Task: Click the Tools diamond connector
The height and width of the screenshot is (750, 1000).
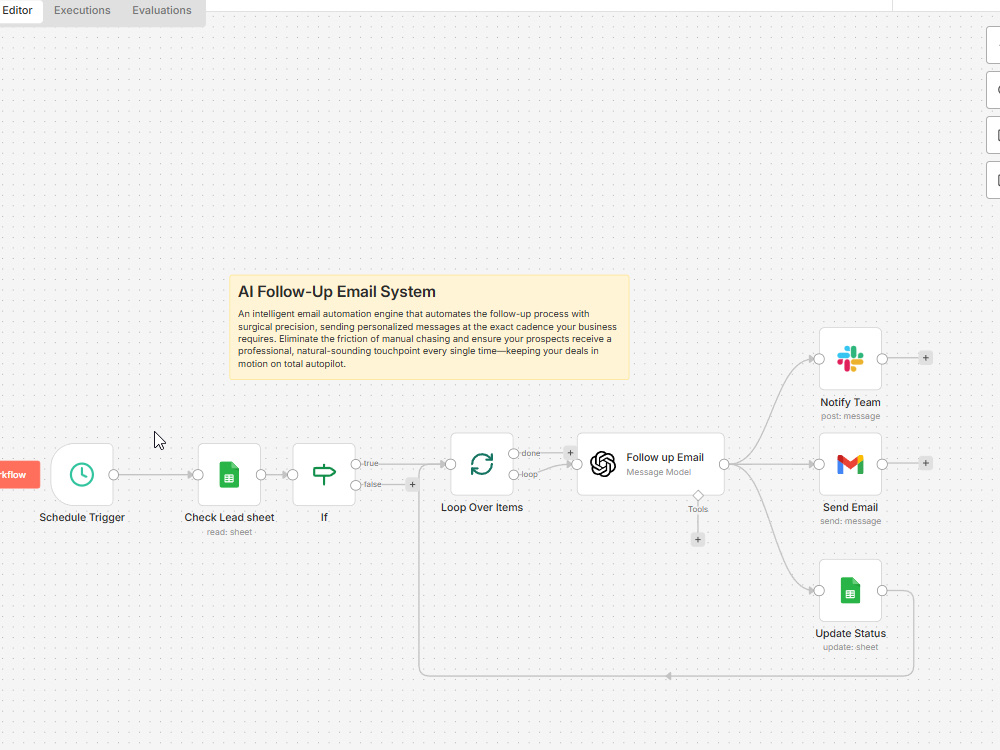Action: point(698,496)
